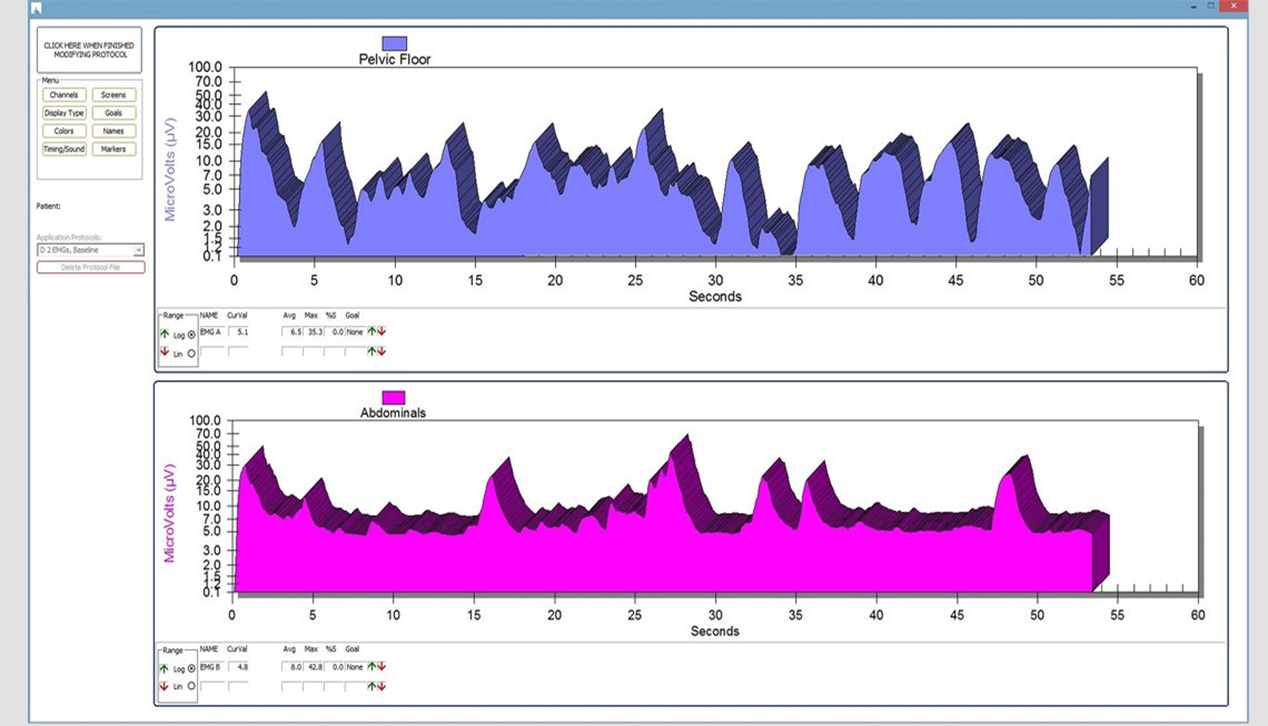Viewport: 1268px width, 726px height.
Task: Select Lin range for the Abdominals graph
Action: pyautogui.click(x=191, y=687)
